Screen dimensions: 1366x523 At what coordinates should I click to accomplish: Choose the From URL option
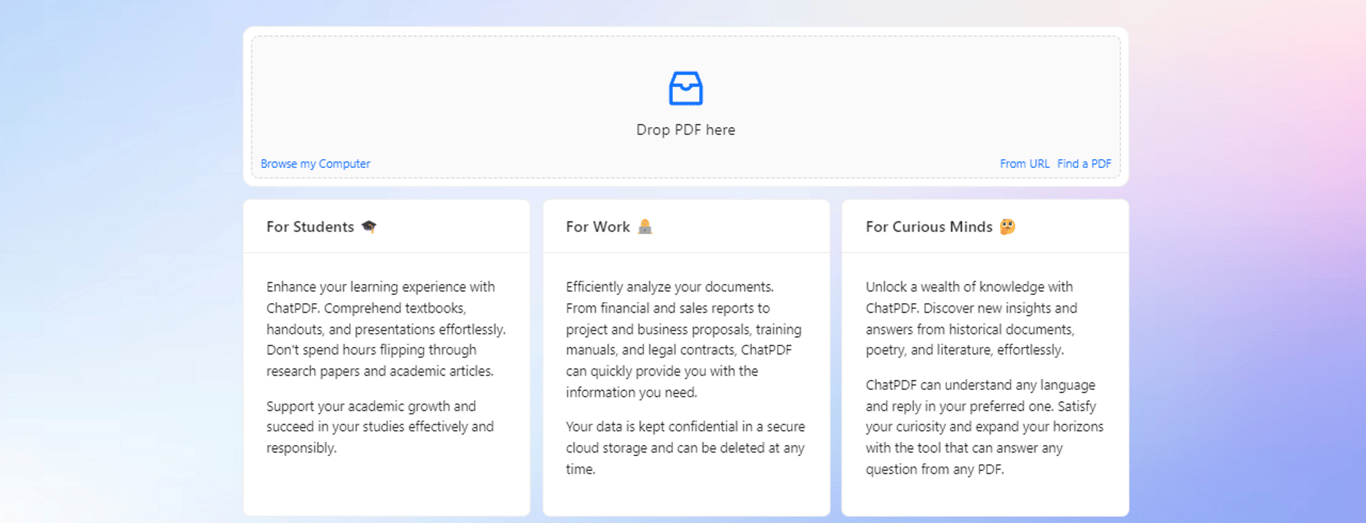click(1024, 164)
